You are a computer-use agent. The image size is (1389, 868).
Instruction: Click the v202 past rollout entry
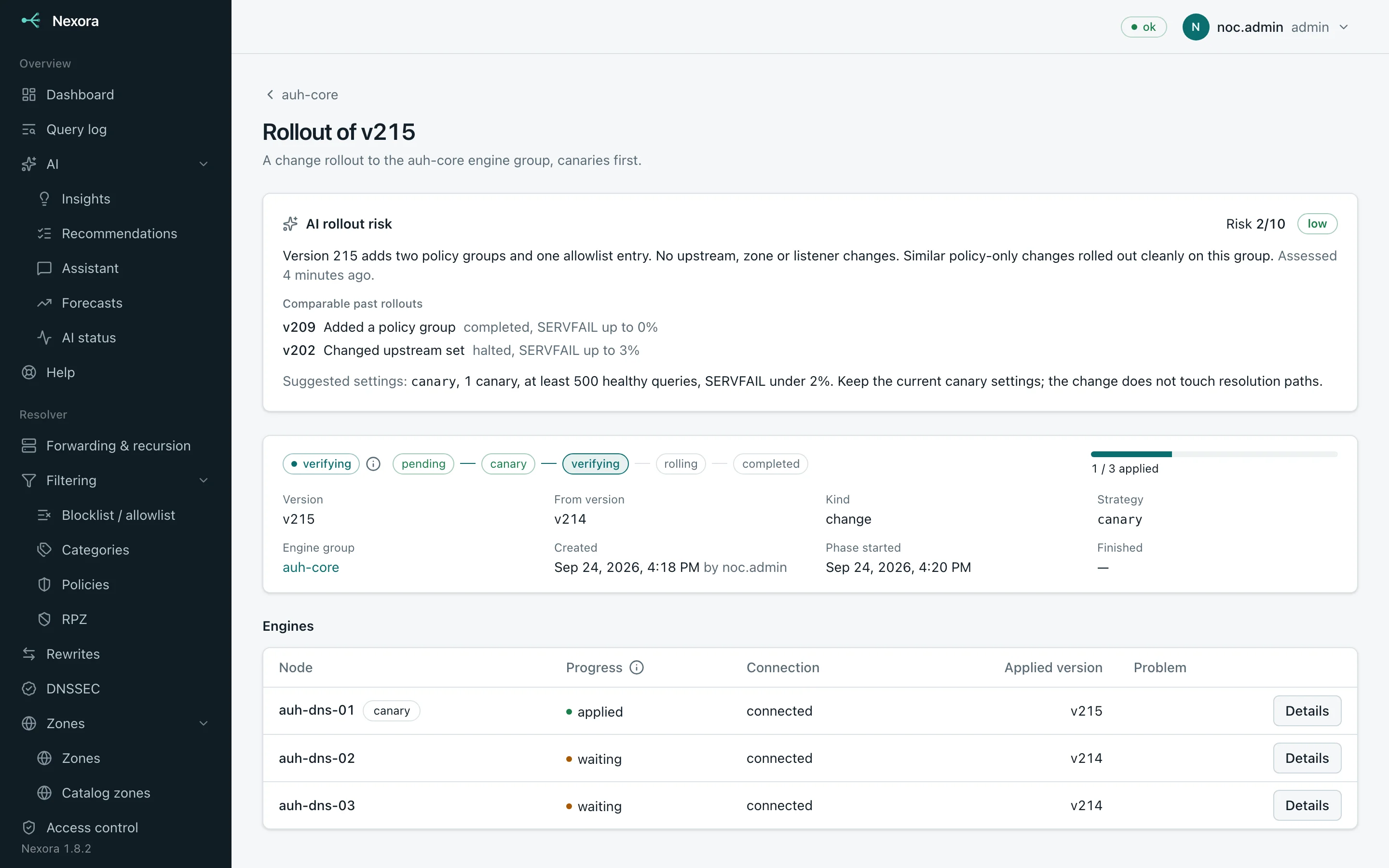(461, 350)
